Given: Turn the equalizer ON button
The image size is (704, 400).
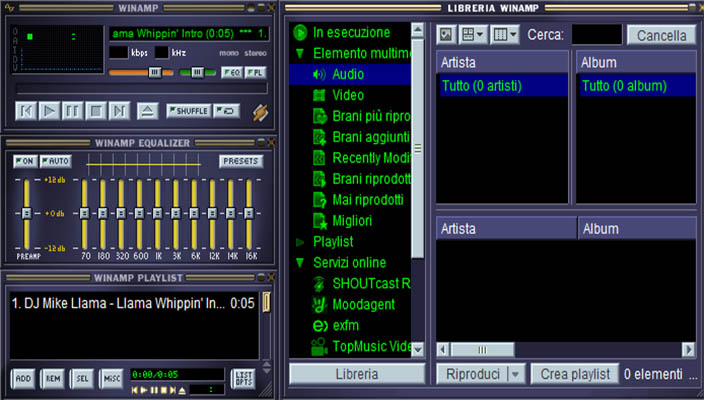Looking at the screenshot, I should (x=25, y=160).
